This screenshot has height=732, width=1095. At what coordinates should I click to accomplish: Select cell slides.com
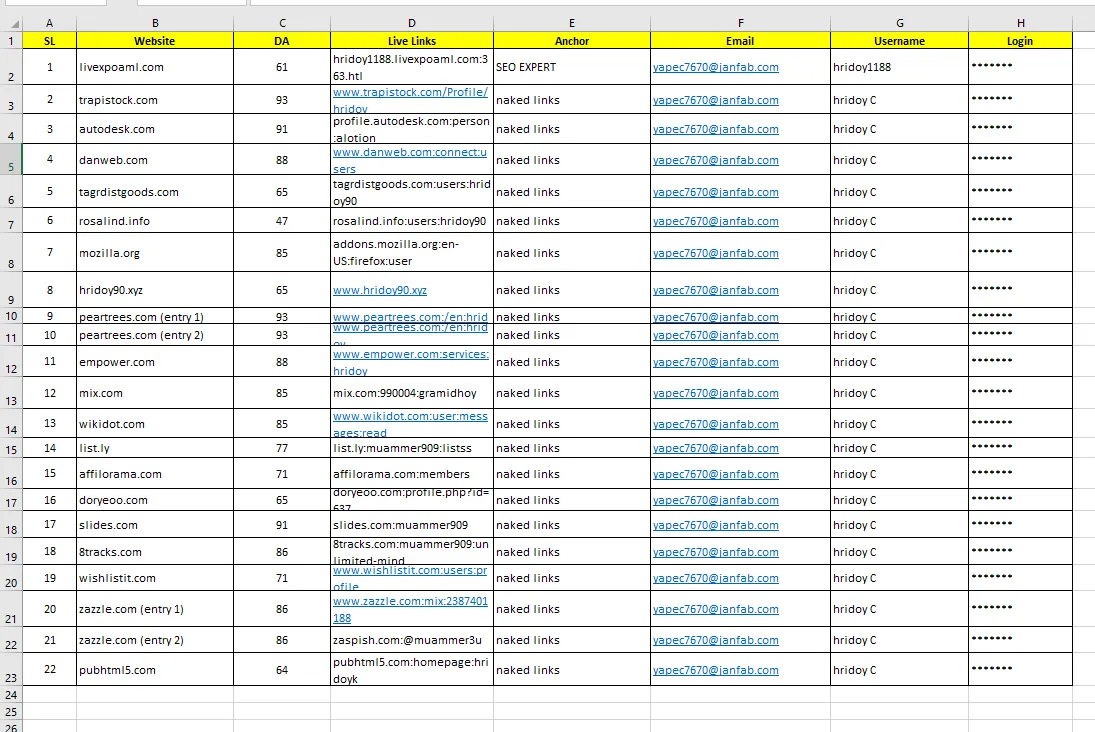click(155, 525)
